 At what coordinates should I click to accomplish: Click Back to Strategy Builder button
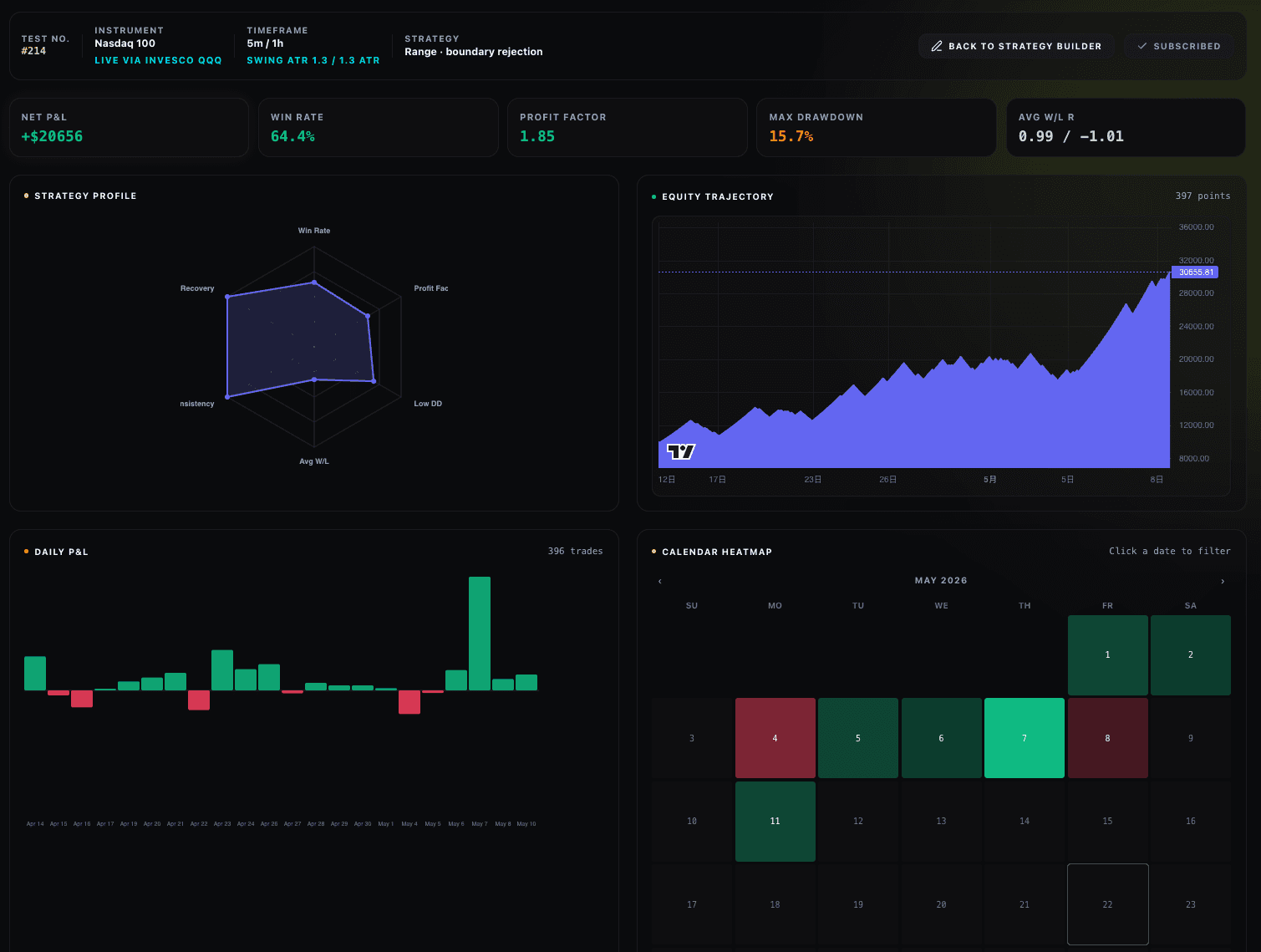pos(1016,46)
